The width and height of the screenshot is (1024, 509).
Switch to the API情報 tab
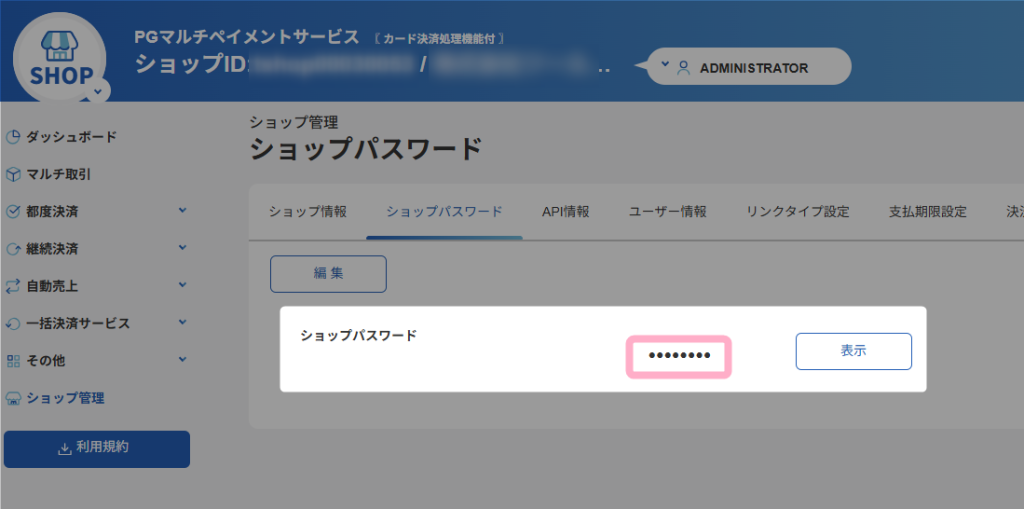[x=565, y=212]
